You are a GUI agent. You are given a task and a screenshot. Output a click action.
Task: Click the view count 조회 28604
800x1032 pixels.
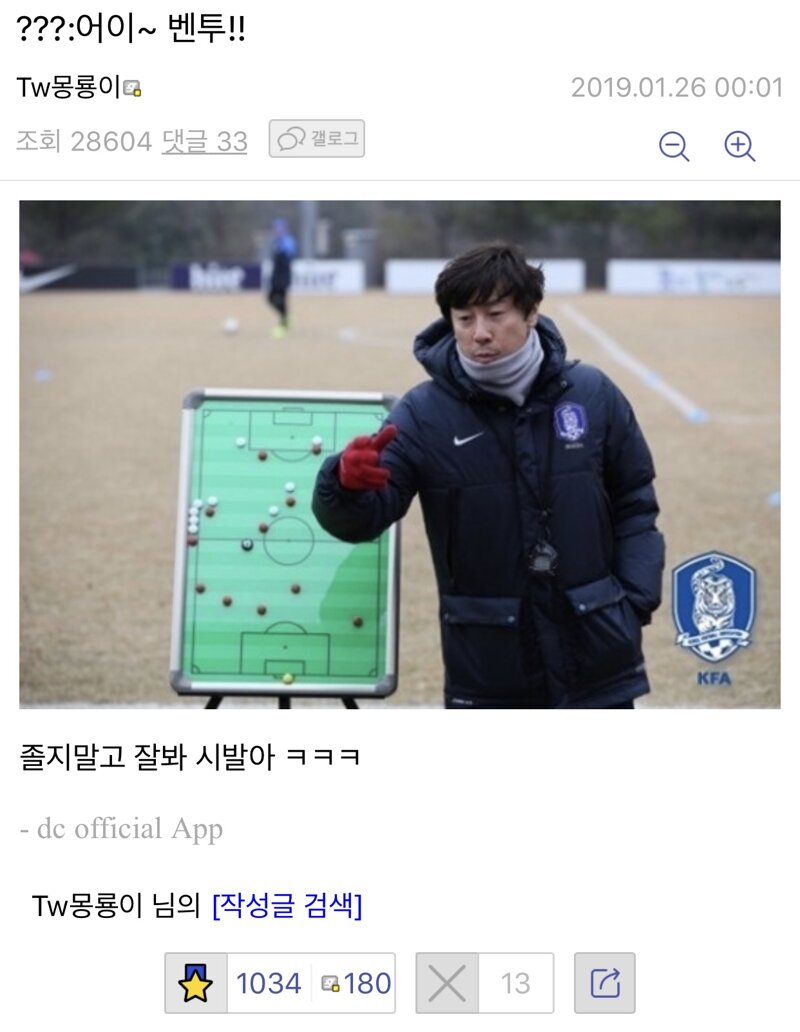tap(84, 142)
